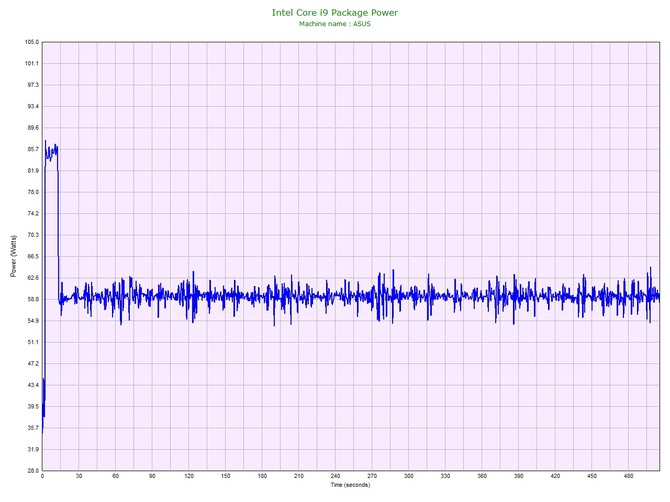Click the 240 second time axis marker

(x=335, y=477)
